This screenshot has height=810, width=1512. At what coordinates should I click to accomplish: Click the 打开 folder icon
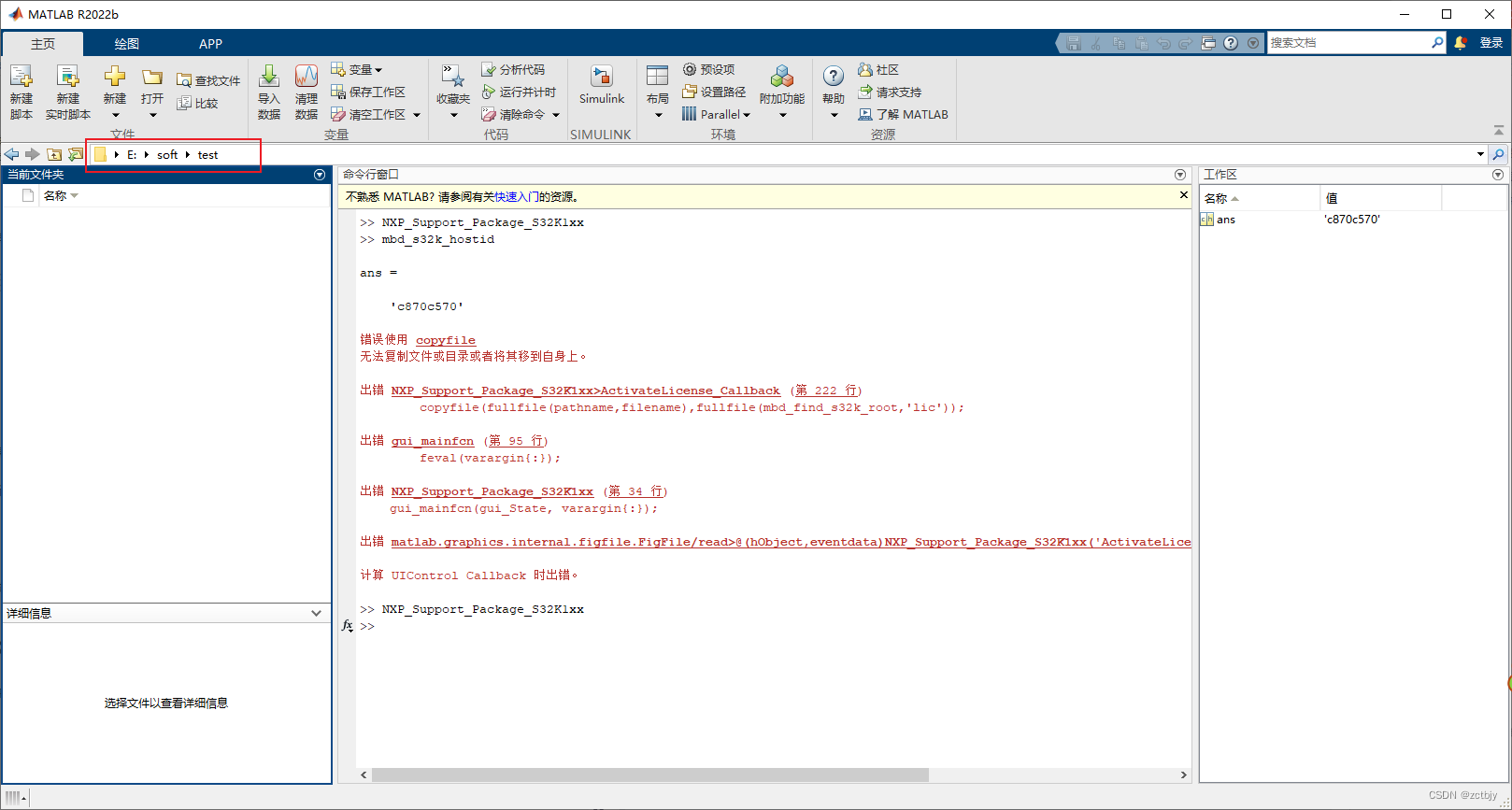[152, 77]
